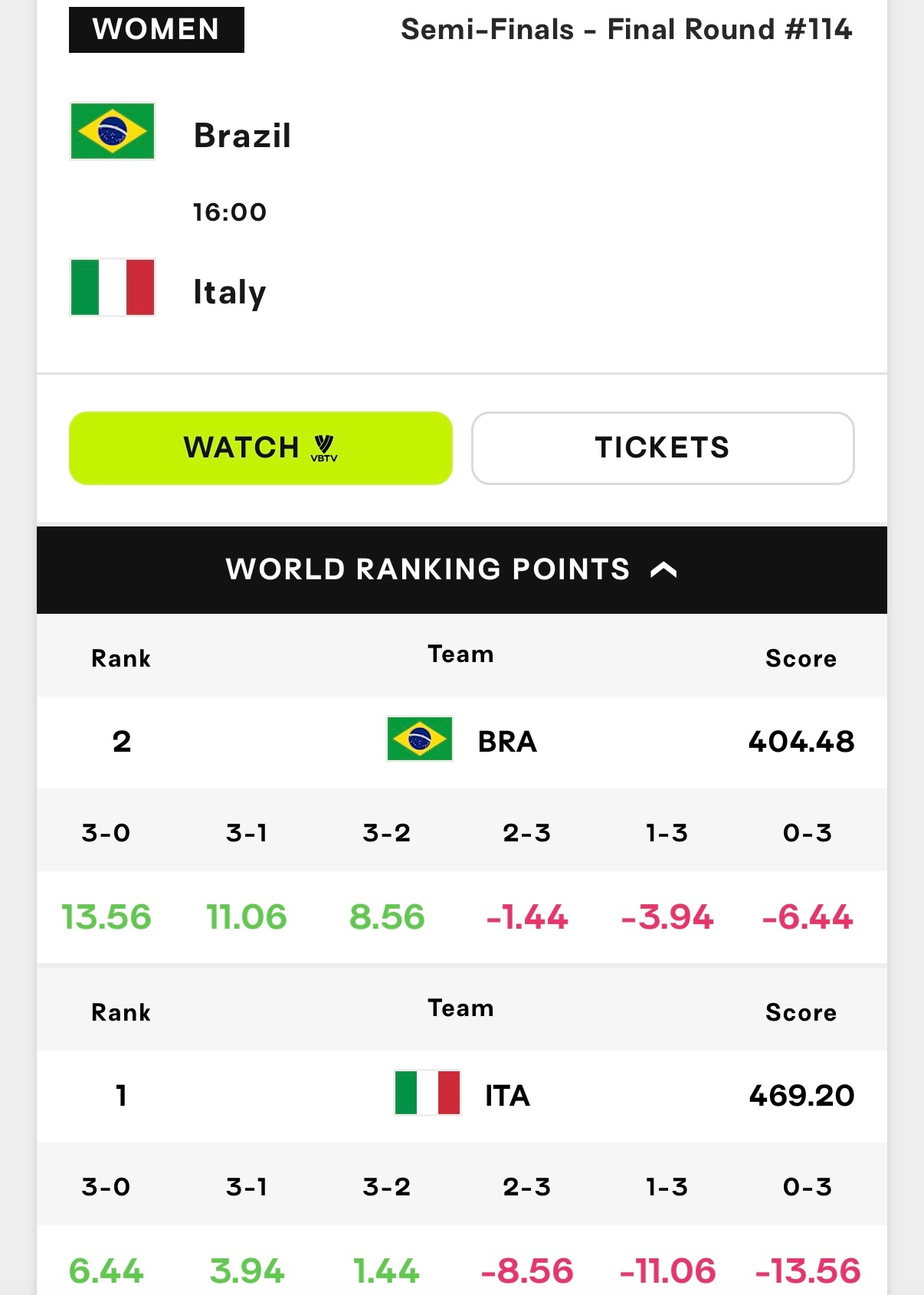Screen dimensions: 924x1295
Task: Click the 16:00 match time
Action: tap(230, 212)
